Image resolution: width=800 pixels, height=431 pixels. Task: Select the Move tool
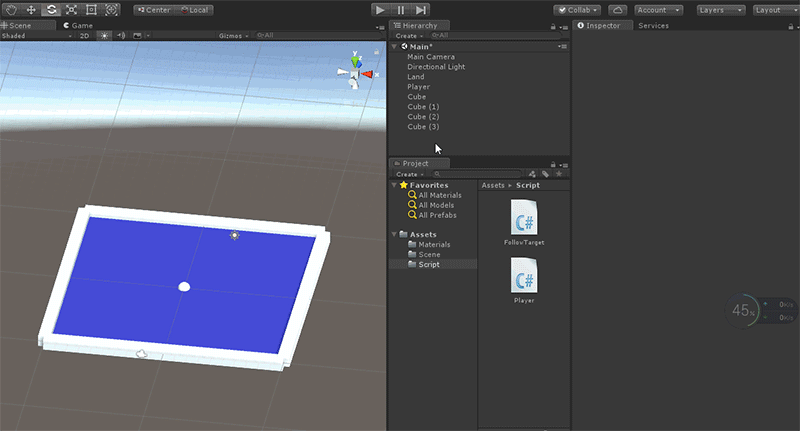[31, 10]
